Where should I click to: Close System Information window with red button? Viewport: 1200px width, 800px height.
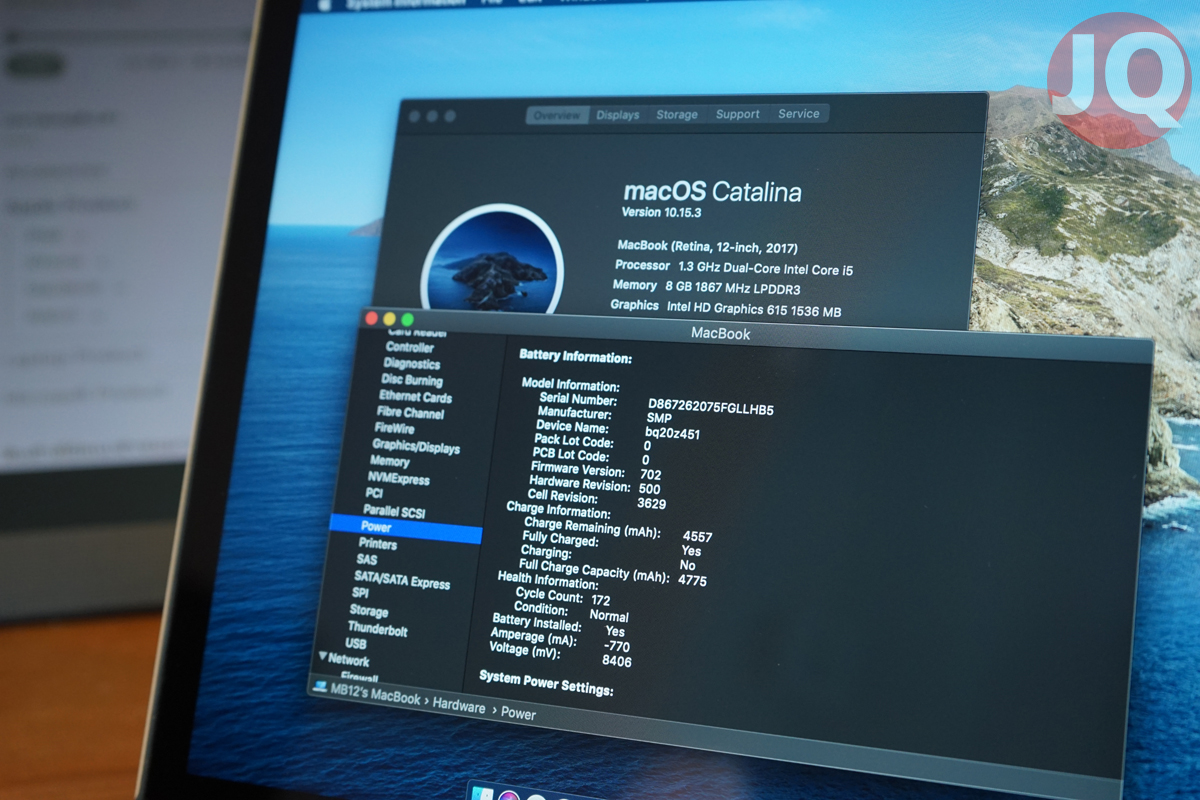point(371,318)
